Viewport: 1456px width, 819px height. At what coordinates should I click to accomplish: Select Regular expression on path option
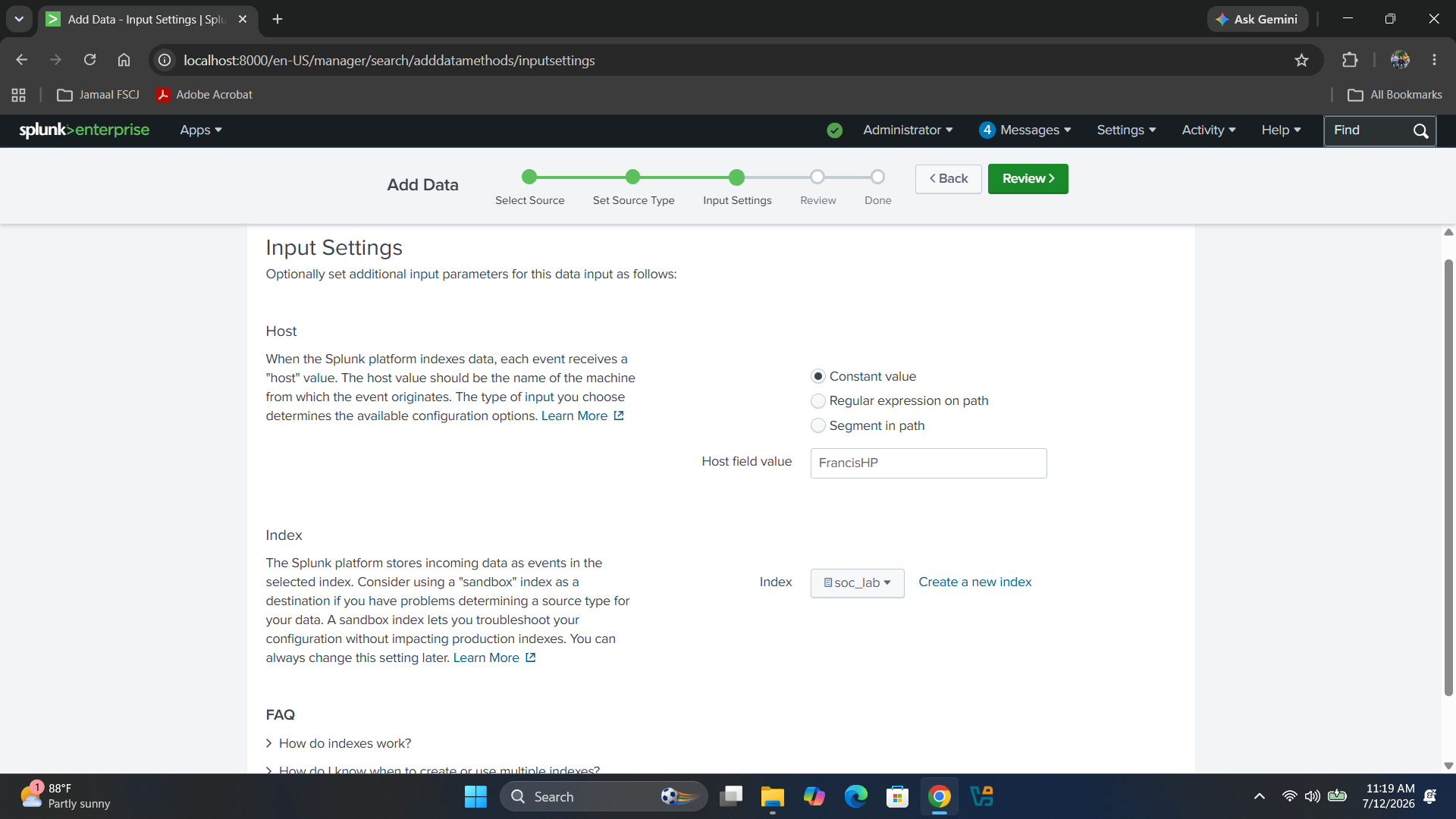[x=817, y=400]
